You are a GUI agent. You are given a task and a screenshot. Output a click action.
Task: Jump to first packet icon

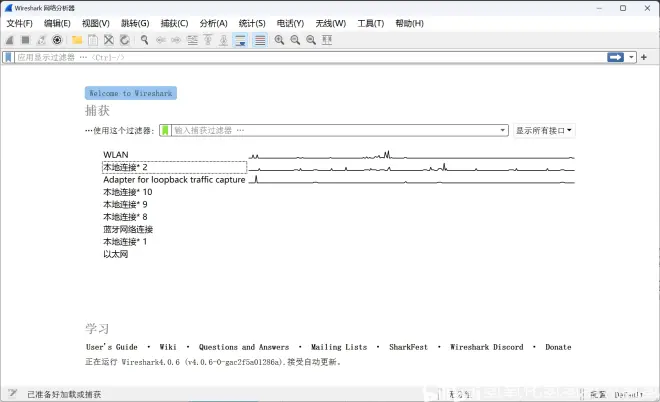[208, 40]
